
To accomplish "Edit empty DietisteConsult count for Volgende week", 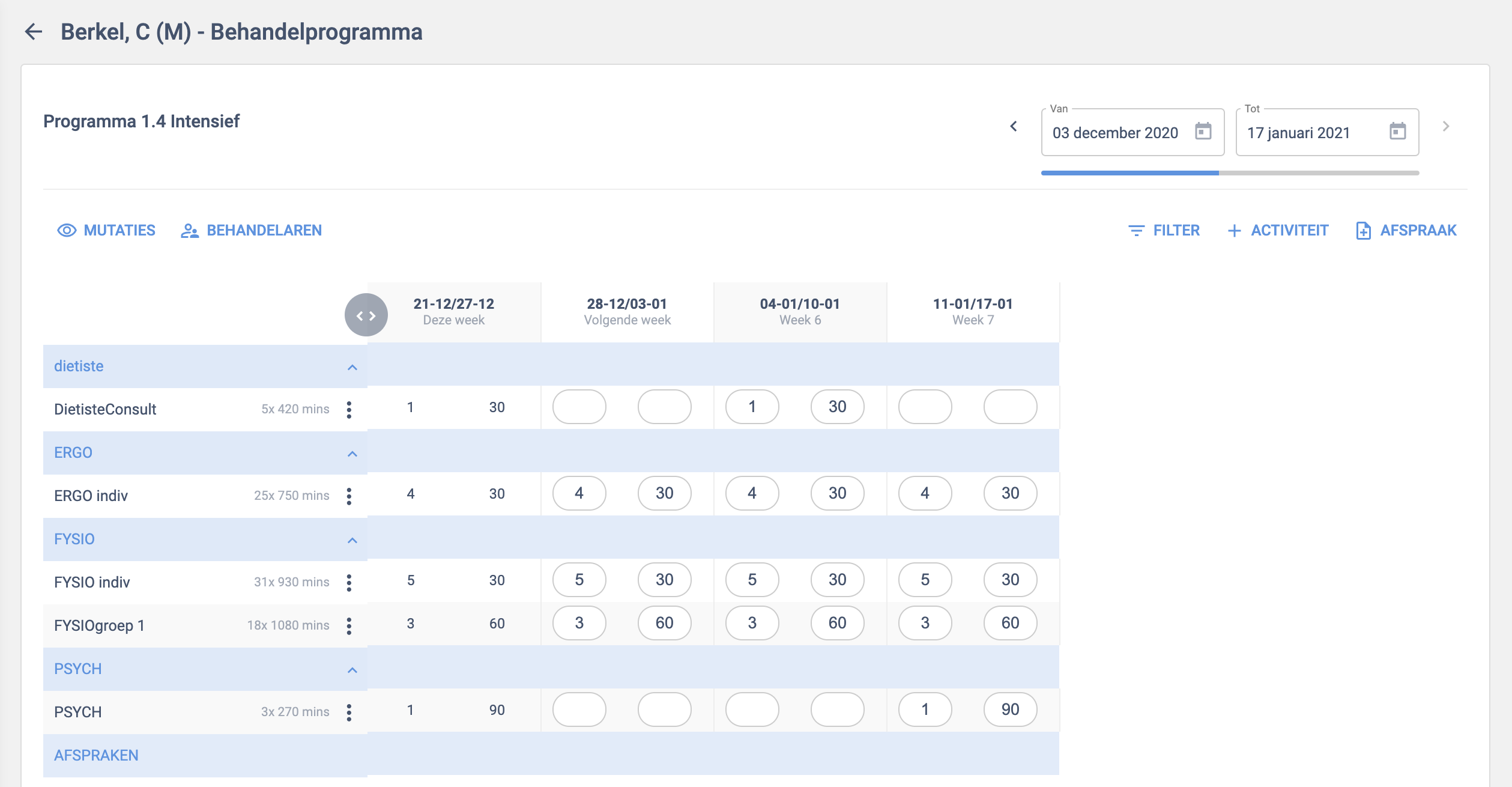I will pyautogui.click(x=579, y=407).
